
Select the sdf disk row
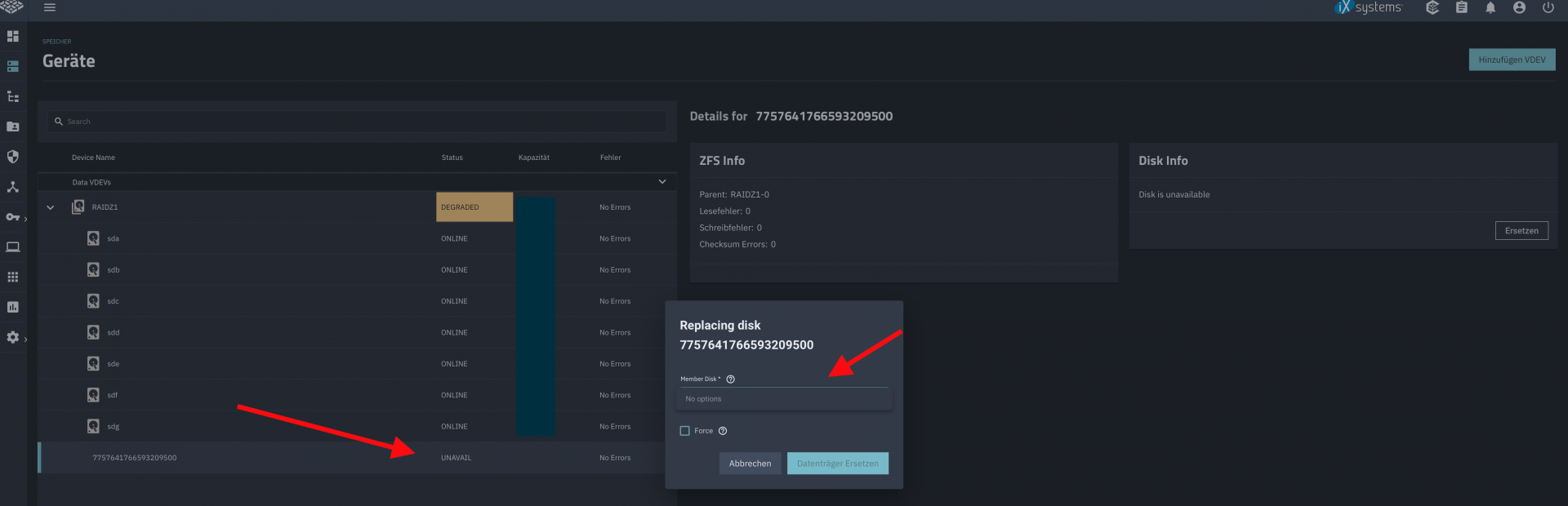point(357,395)
